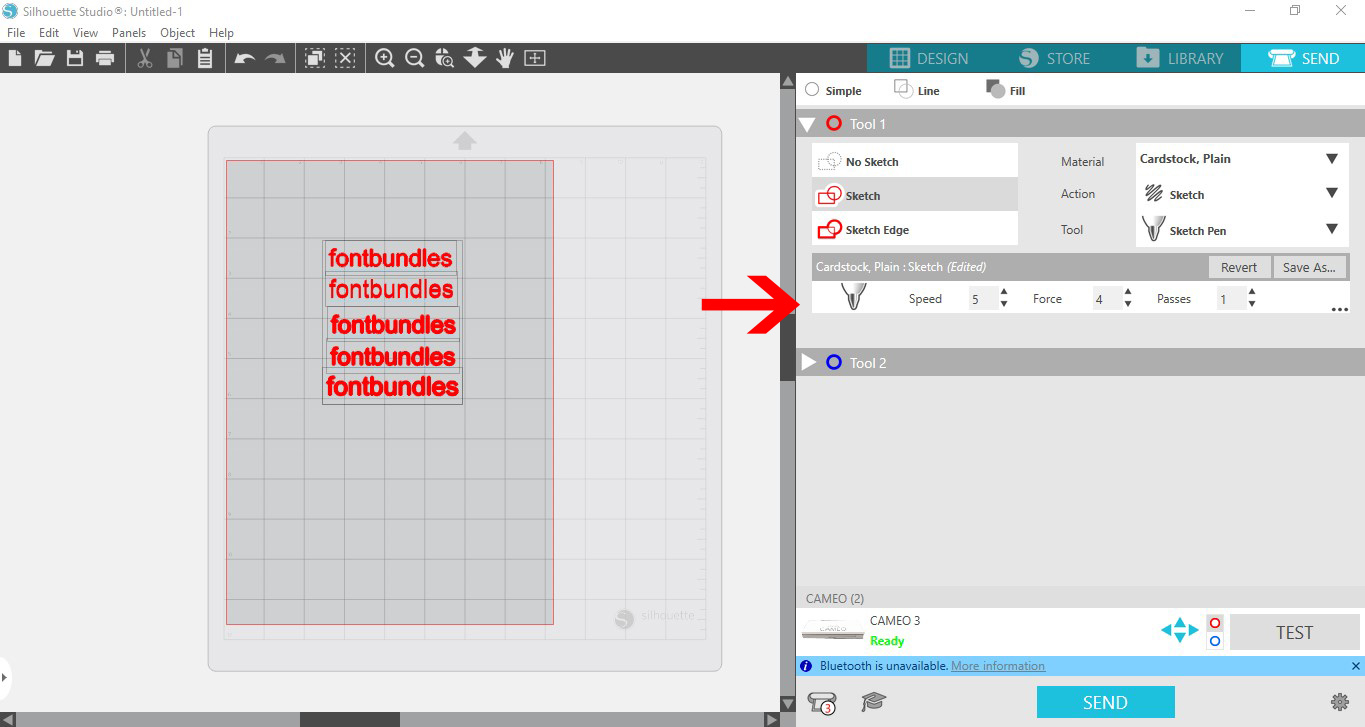Viewport: 1365px width, 727px height.
Task: Increase the Passes value
Action: (x=1252, y=292)
